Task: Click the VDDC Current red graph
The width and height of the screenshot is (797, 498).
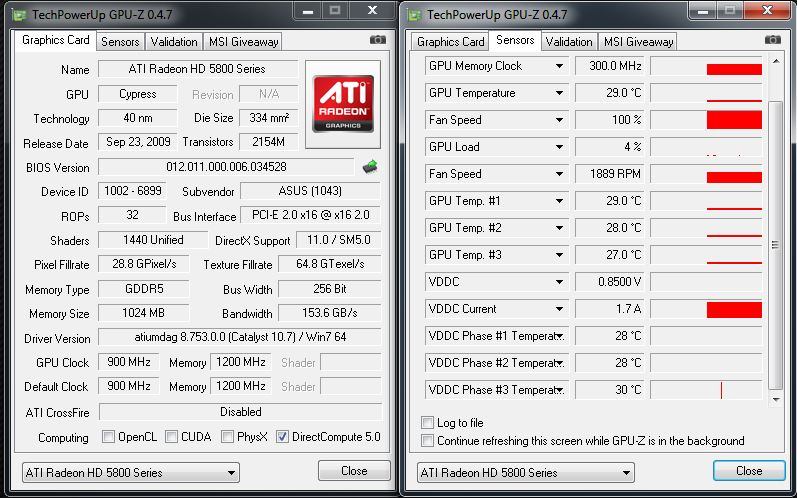Action: [x=734, y=309]
